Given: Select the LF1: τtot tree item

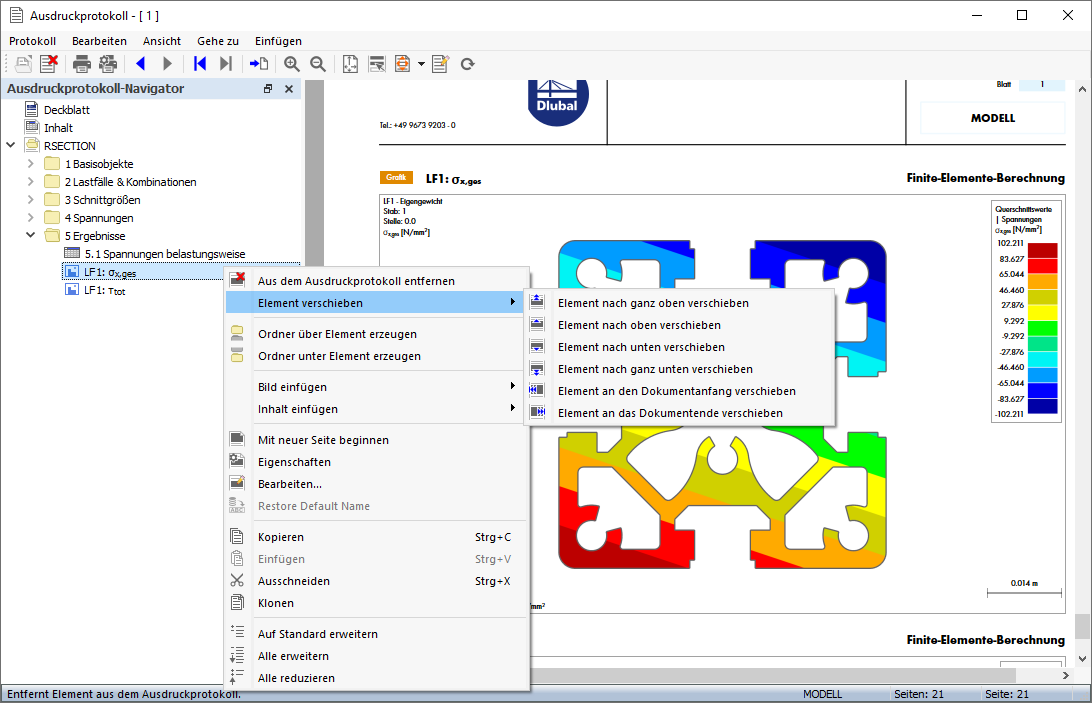Looking at the screenshot, I should pyautogui.click(x=104, y=291).
